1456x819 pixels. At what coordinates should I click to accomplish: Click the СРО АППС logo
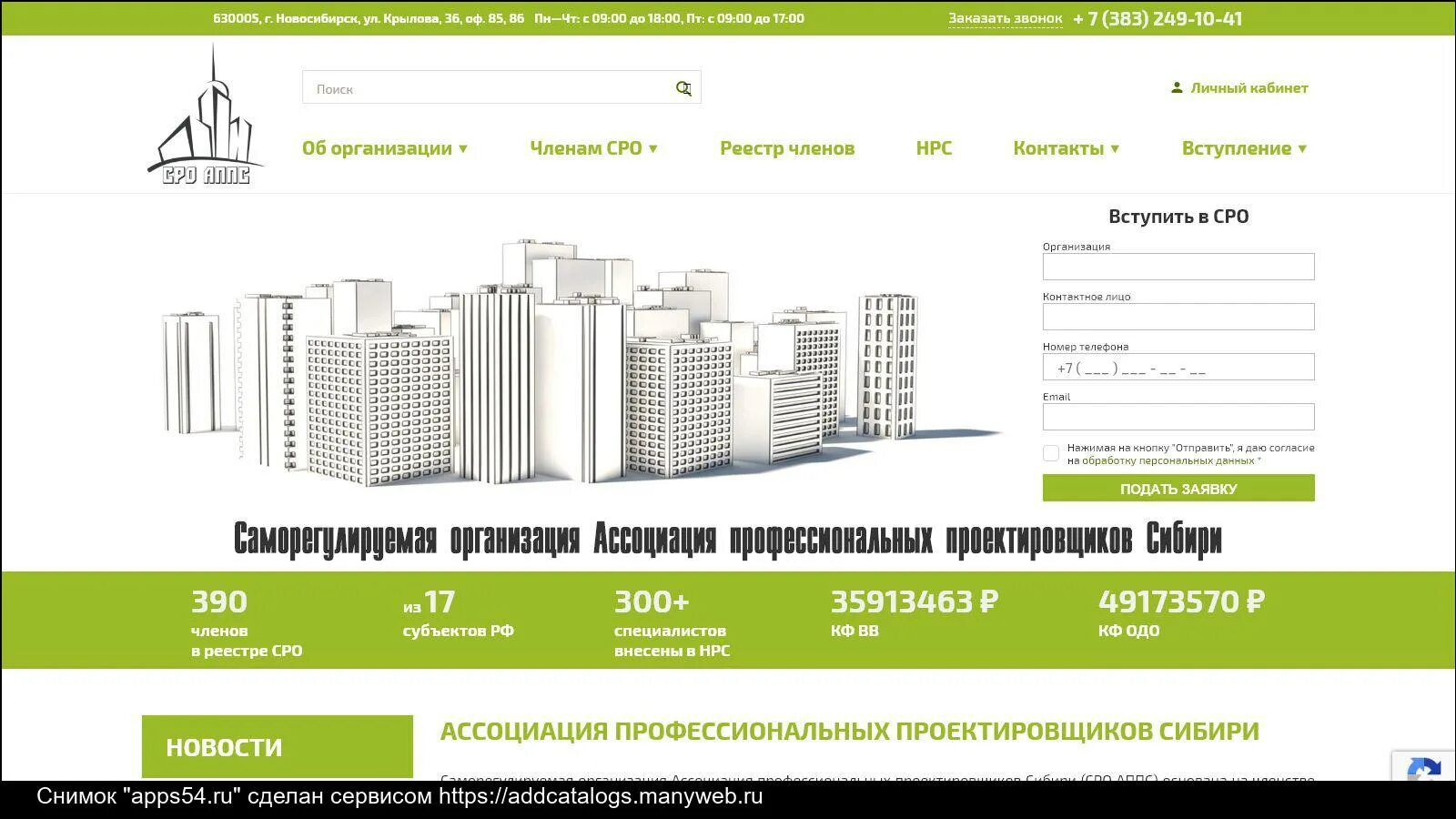click(x=206, y=115)
